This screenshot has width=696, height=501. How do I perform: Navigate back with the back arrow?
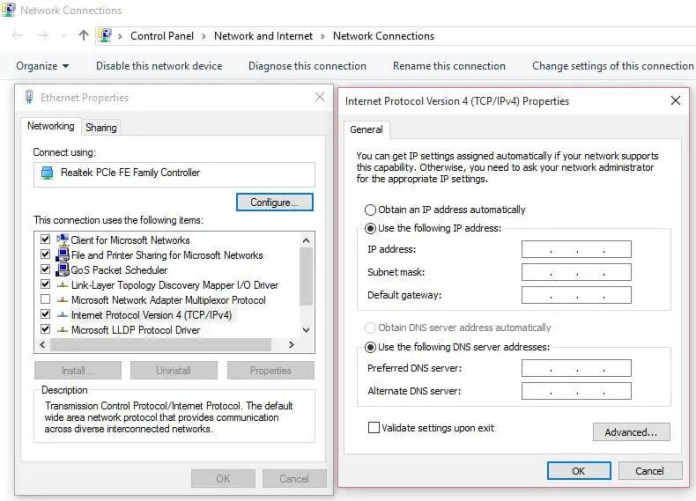tap(17, 36)
